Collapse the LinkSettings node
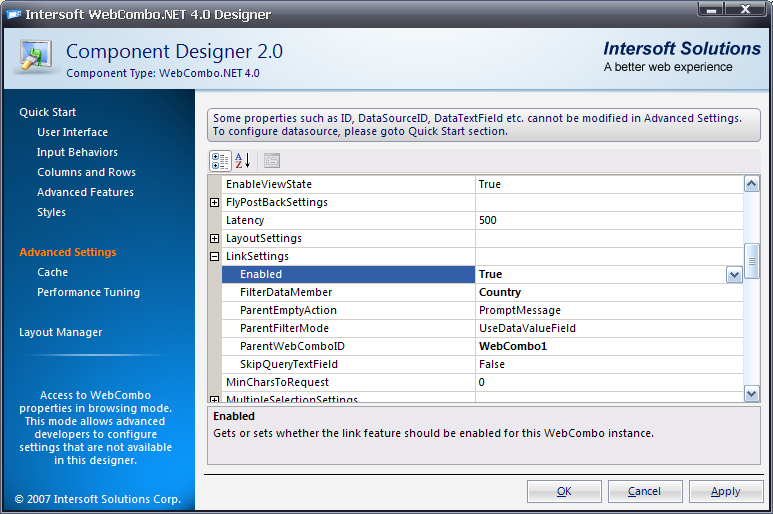This screenshot has width=773, height=514. pos(214,256)
